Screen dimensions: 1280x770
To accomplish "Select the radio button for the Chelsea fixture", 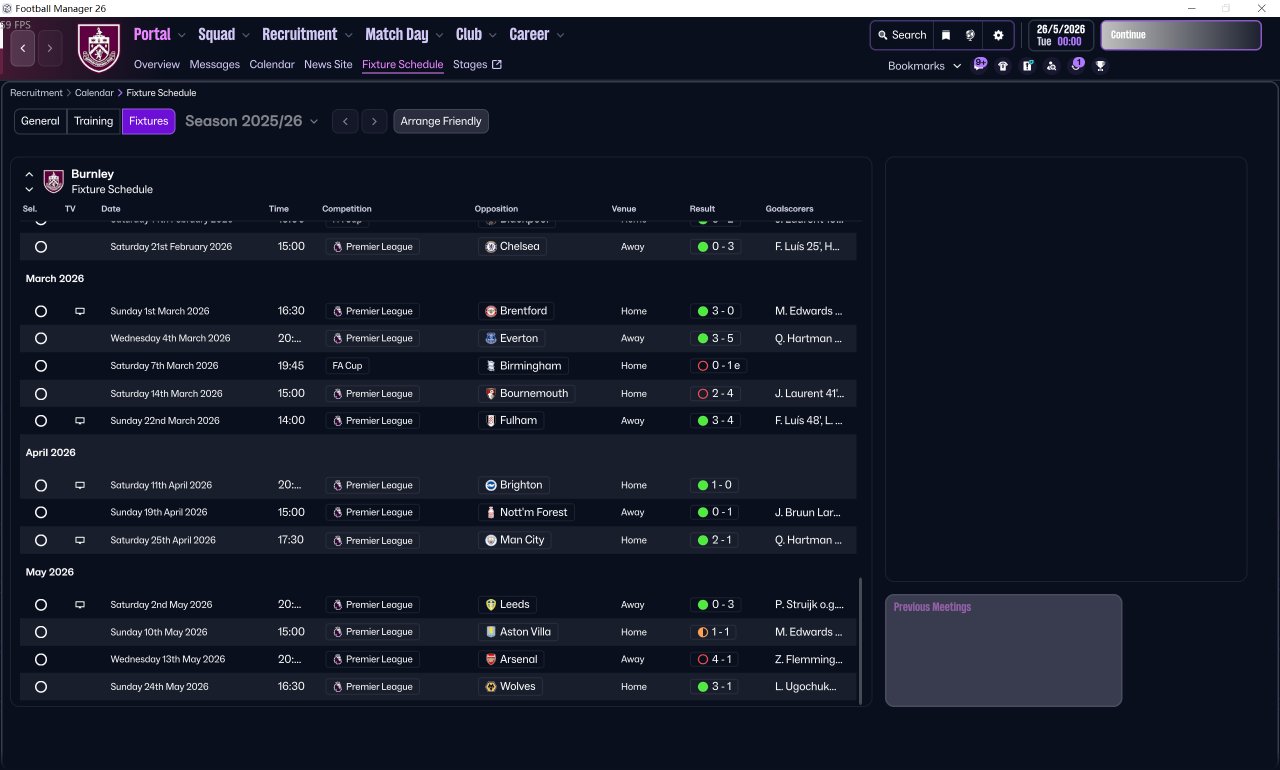I will tap(41, 246).
